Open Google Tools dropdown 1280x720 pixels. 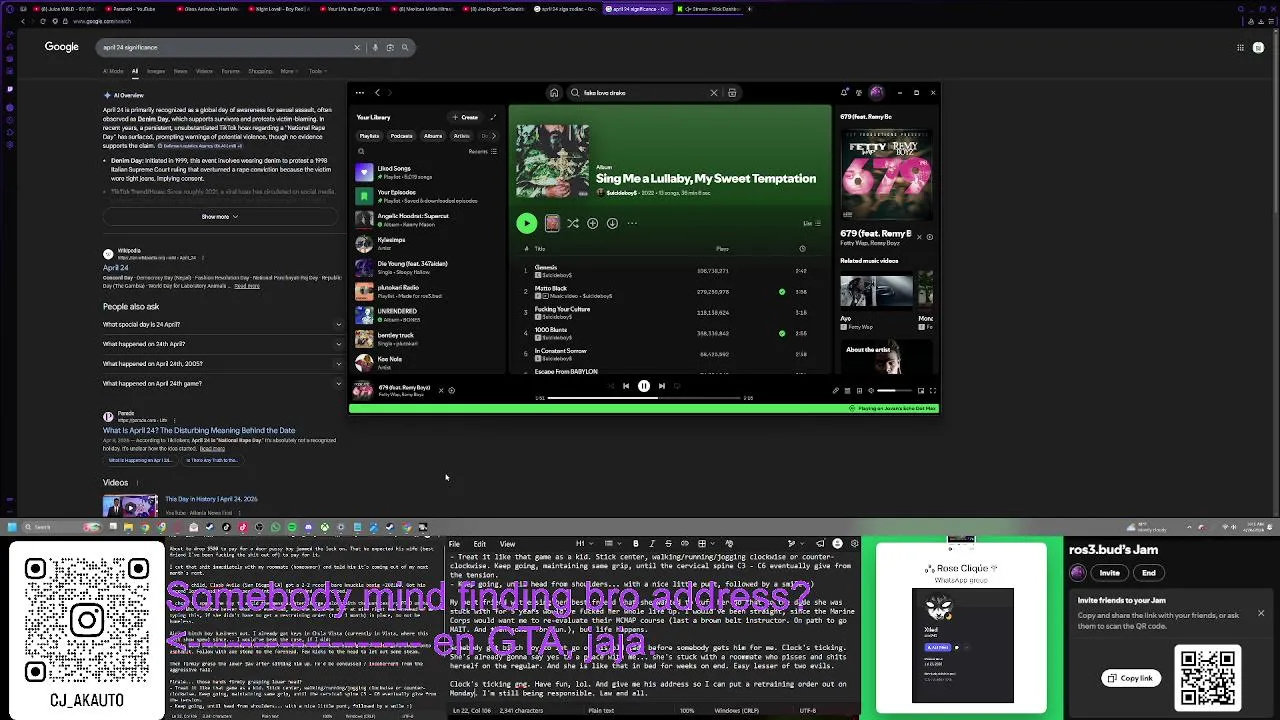pyautogui.click(x=317, y=71)
